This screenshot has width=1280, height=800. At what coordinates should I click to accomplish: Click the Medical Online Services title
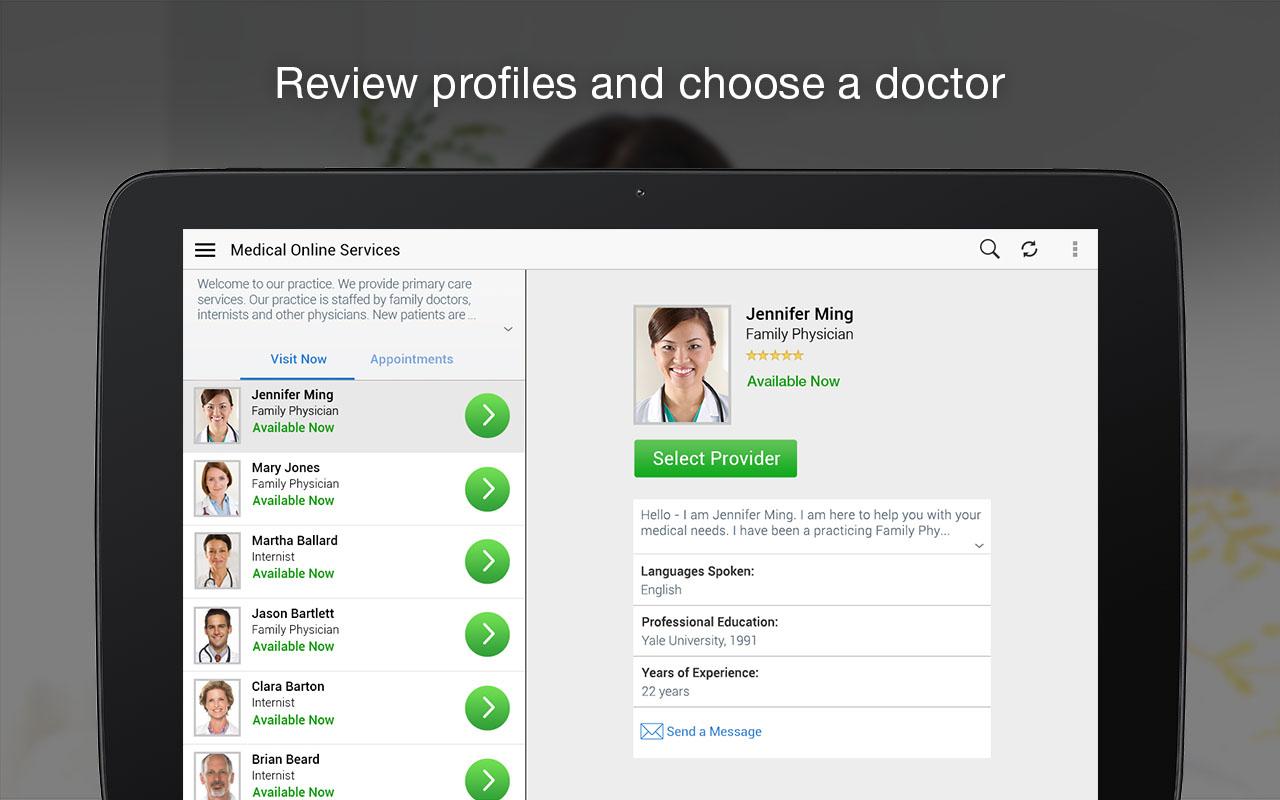[x=315, y=250]
